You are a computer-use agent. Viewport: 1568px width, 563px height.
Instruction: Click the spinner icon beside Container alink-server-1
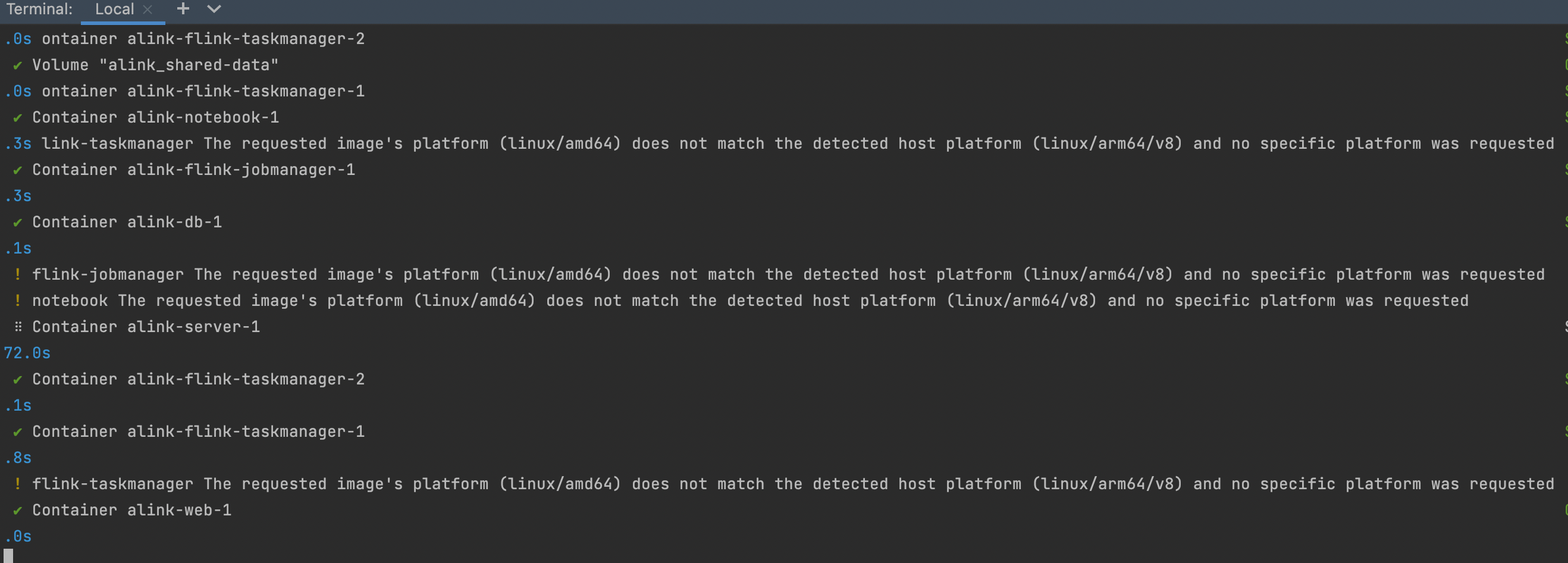pos(18,327)
